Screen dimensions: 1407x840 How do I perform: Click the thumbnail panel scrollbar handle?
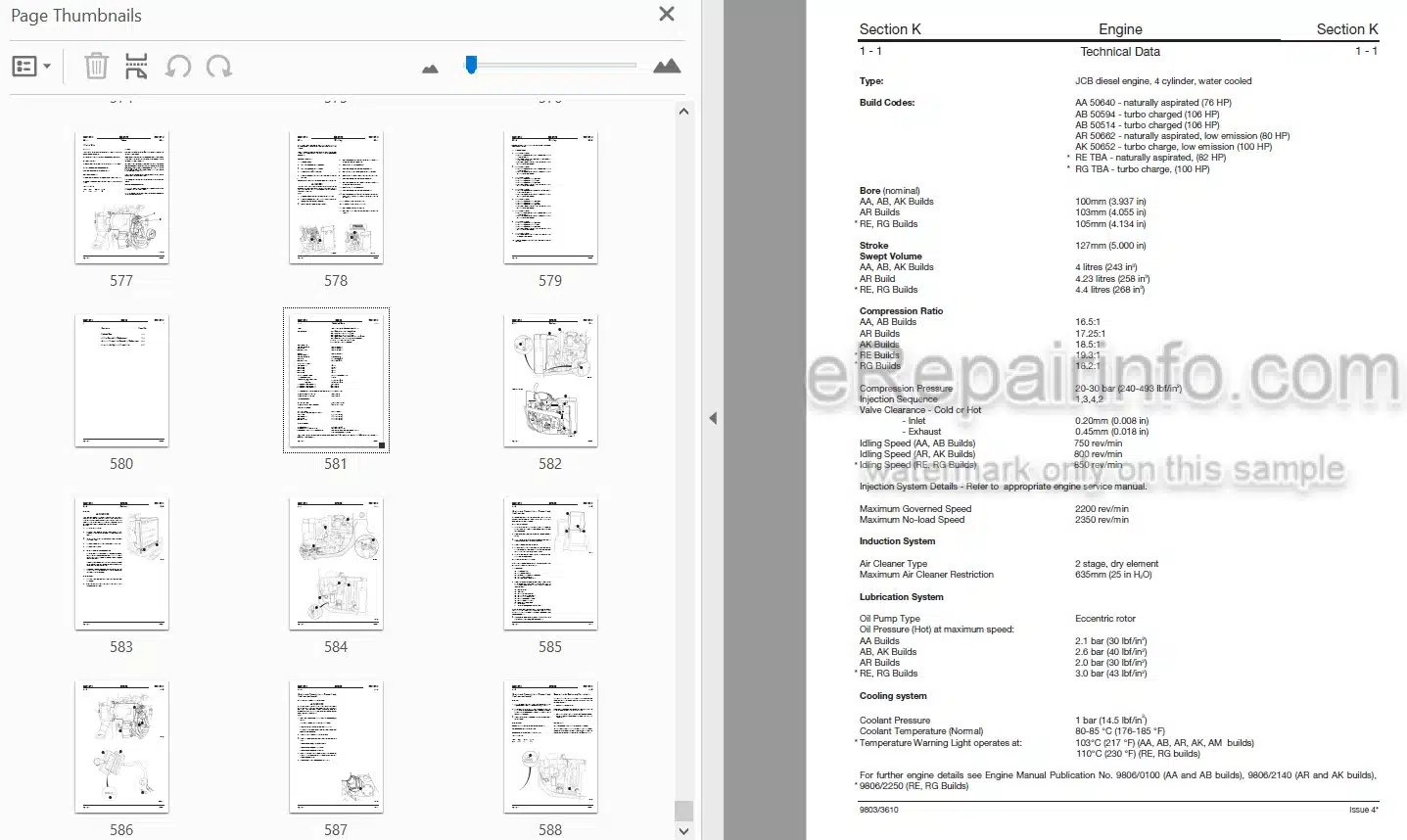[683, 810]
